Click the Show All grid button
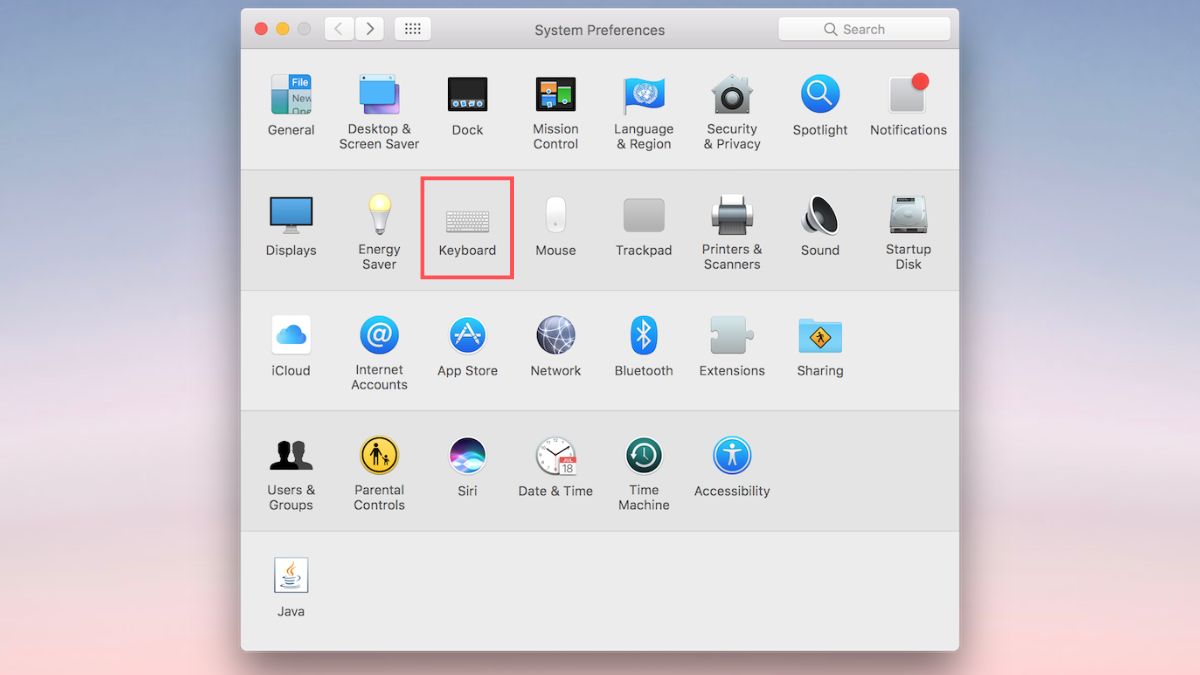Image resolution: width=1200 pixels, height=675 pixels. point(412,29)
